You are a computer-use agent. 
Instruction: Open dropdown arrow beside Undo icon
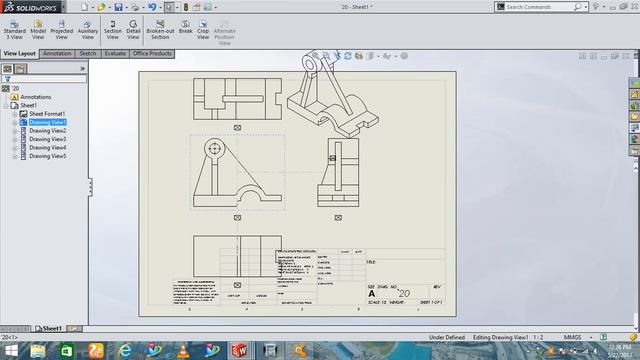click(160, 7)
